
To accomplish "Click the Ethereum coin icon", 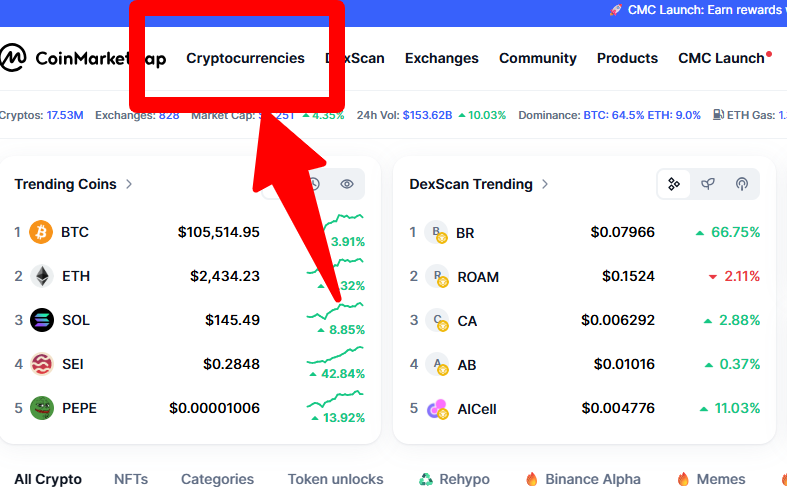I will pos(41,276).
